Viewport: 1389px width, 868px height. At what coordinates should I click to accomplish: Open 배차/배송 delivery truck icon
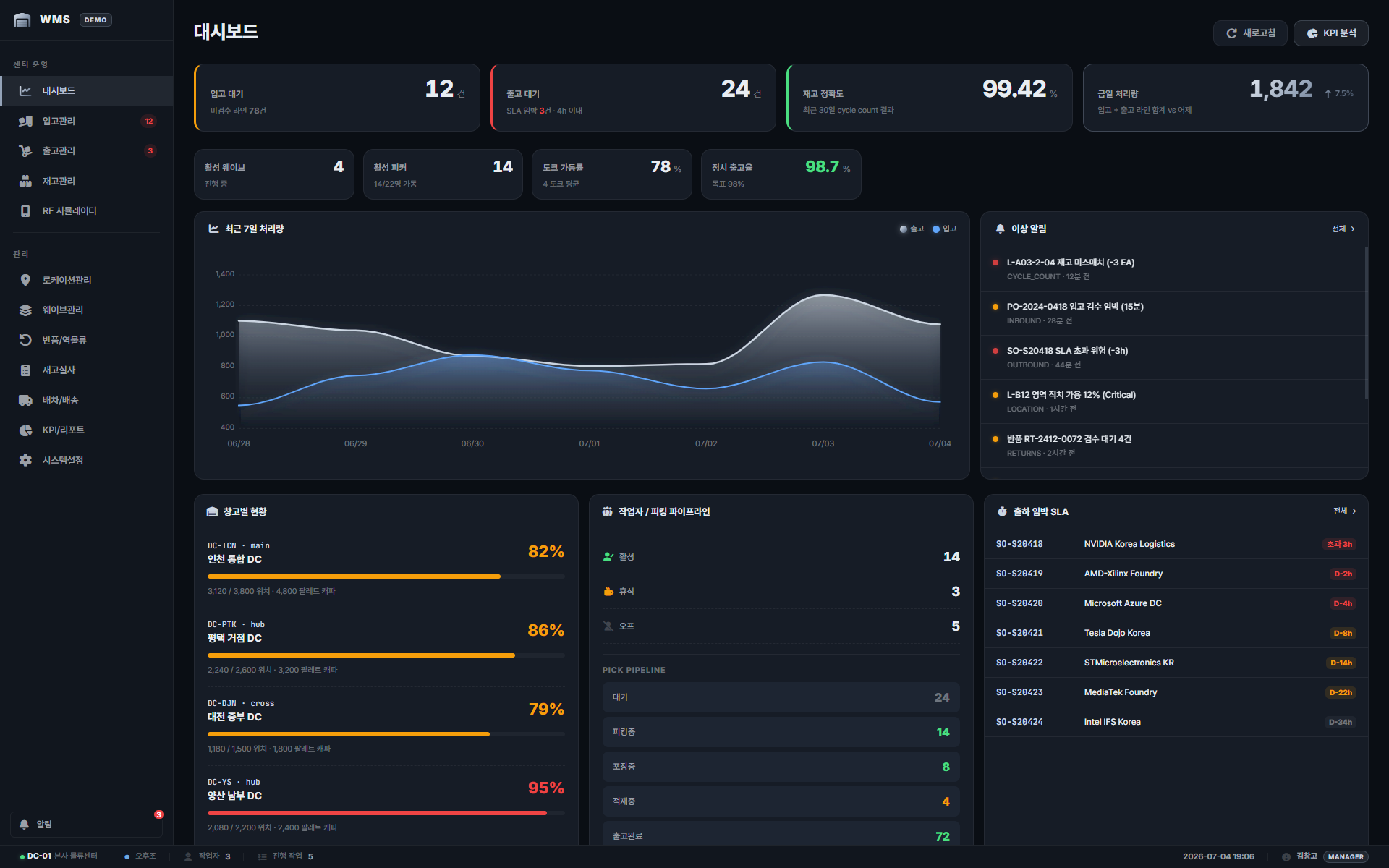click(25, 400)
